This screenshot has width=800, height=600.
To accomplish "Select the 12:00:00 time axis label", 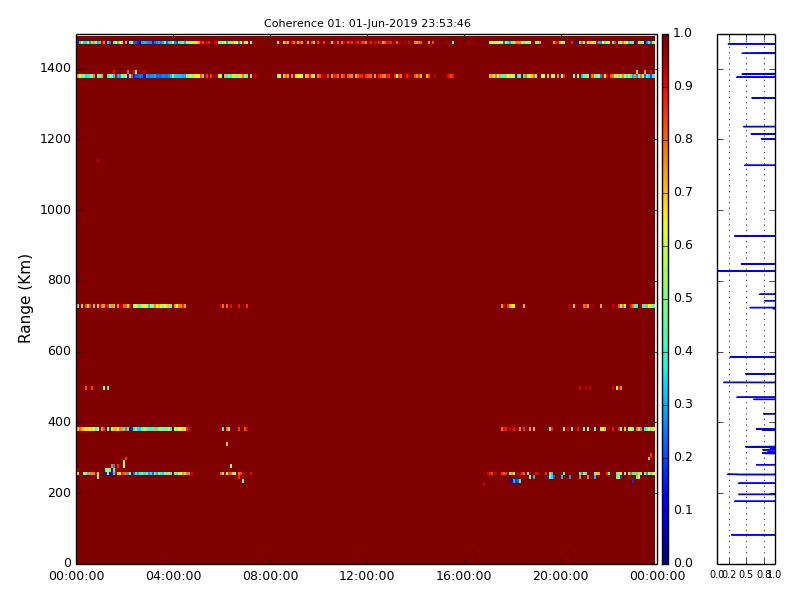I will click(367, 576).
